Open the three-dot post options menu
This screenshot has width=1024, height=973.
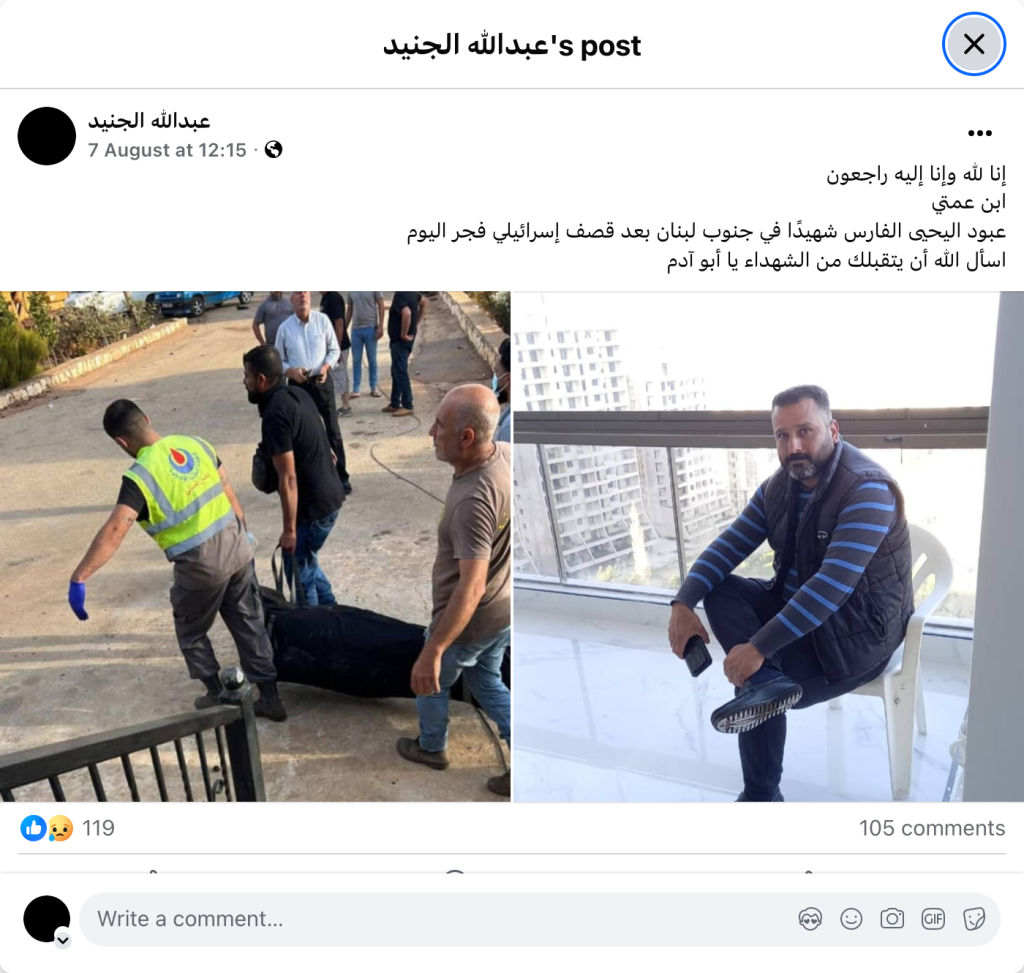coord(980,133)
